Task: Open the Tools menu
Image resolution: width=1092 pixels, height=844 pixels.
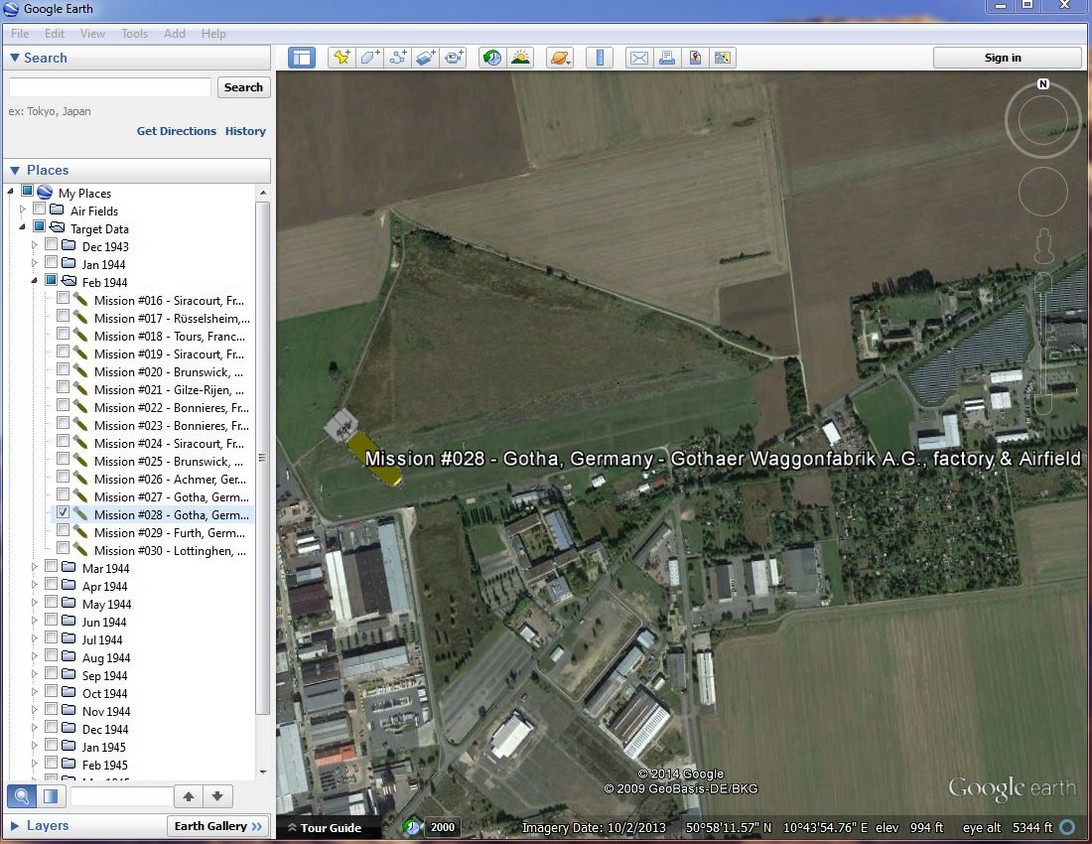Action: click(x=134, y=33)
